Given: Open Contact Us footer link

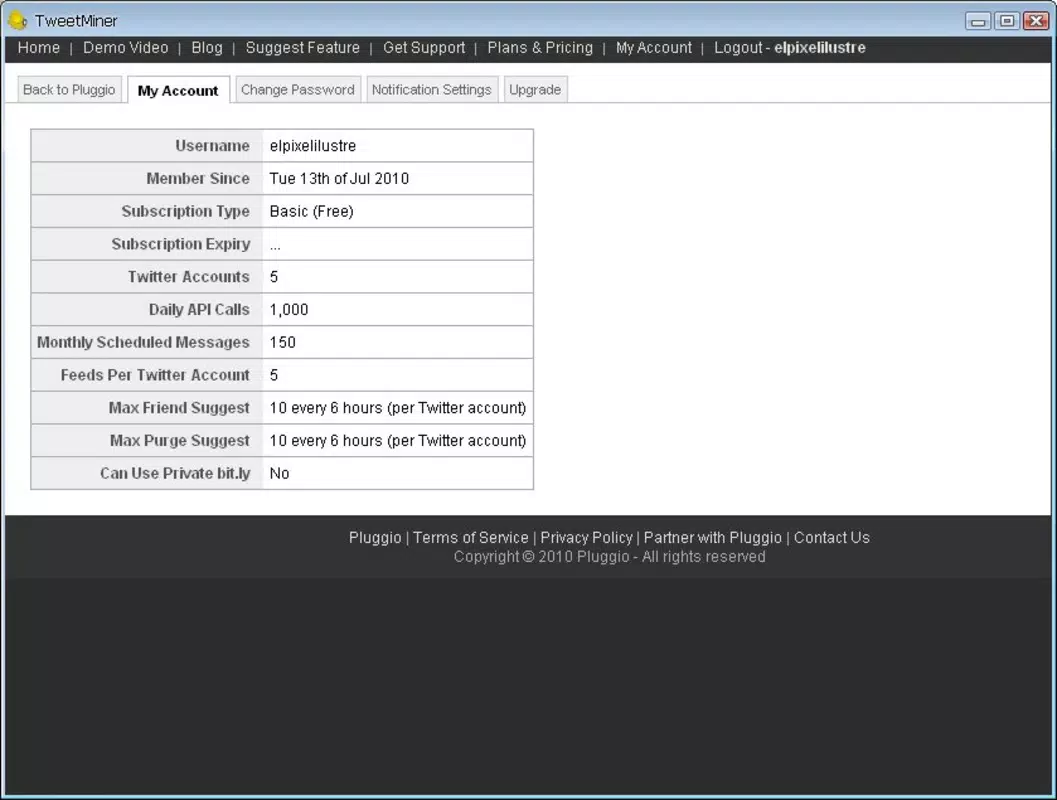Looking at the screenshot, I should pos(831,538).
